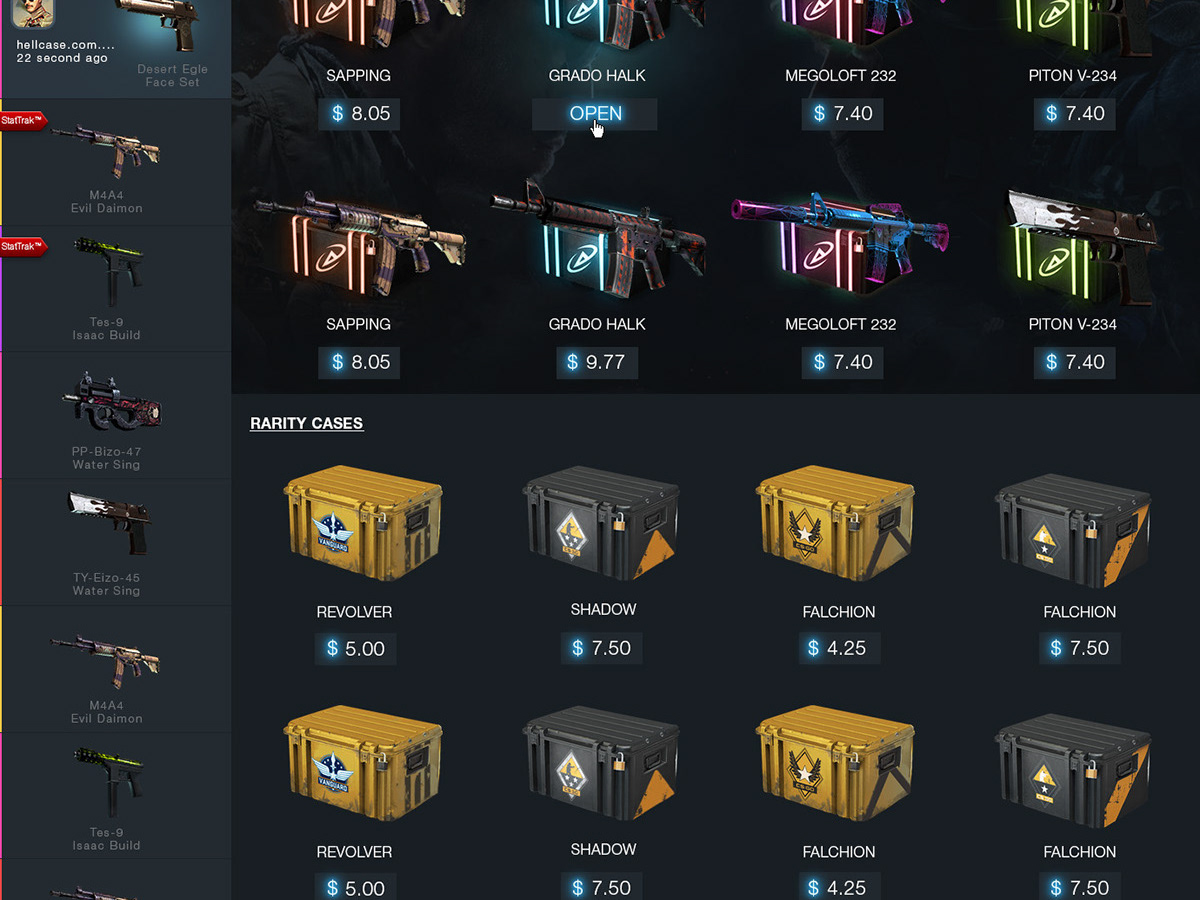The width and height of the screenshot is (1200, 900).
Task: Select the $9.77 GRADO HALK price button
Action: click(x=597, y=362)
